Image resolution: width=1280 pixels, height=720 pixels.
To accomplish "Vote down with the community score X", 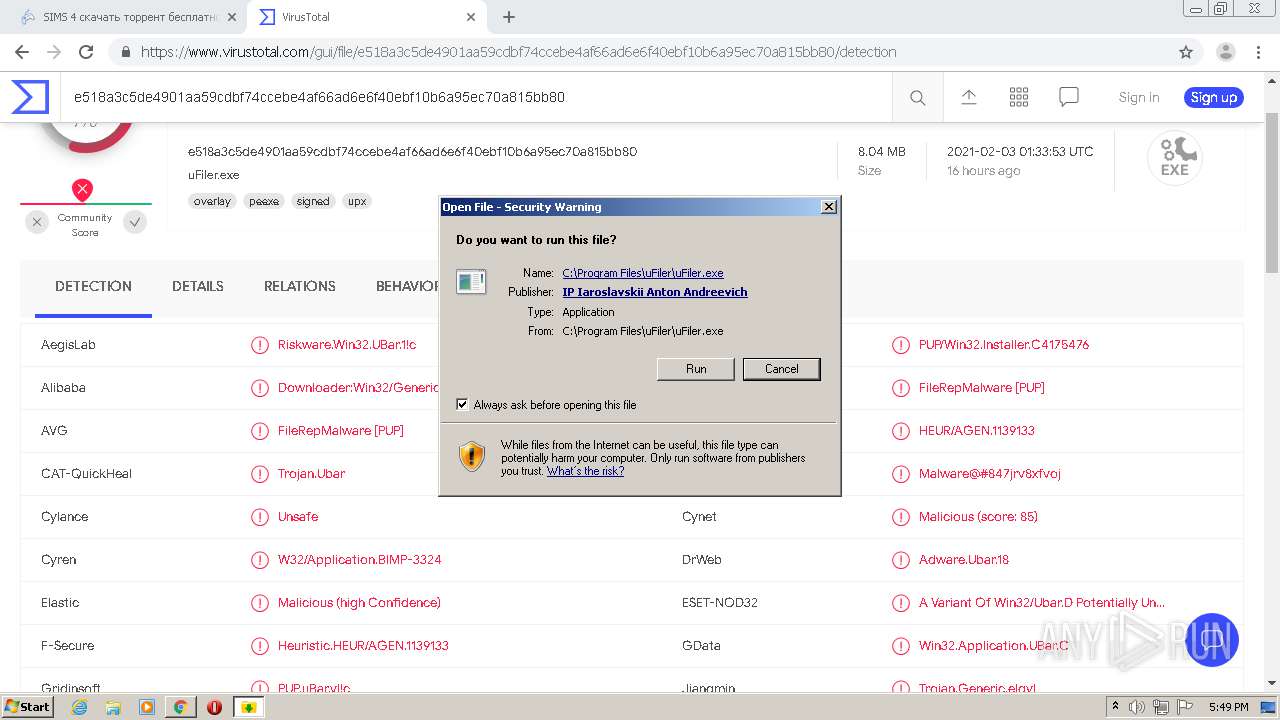I will (37, 223).
